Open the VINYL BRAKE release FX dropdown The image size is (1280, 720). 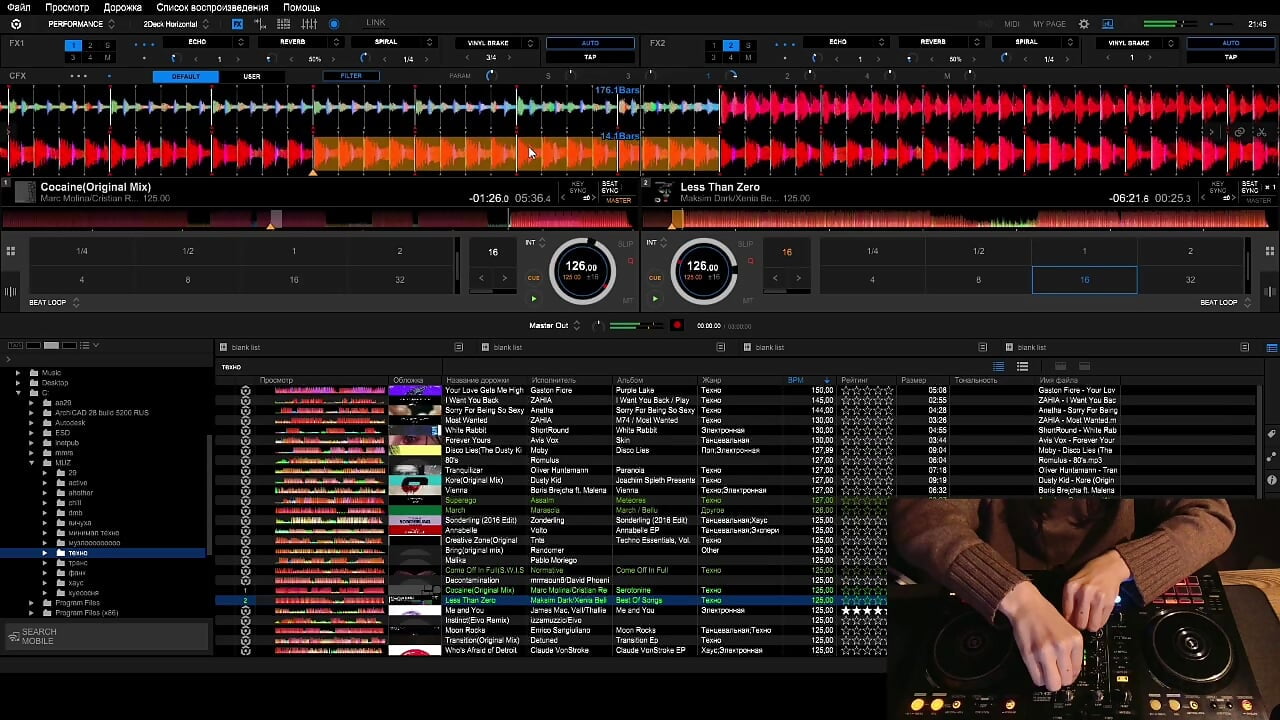coord(490,42)
